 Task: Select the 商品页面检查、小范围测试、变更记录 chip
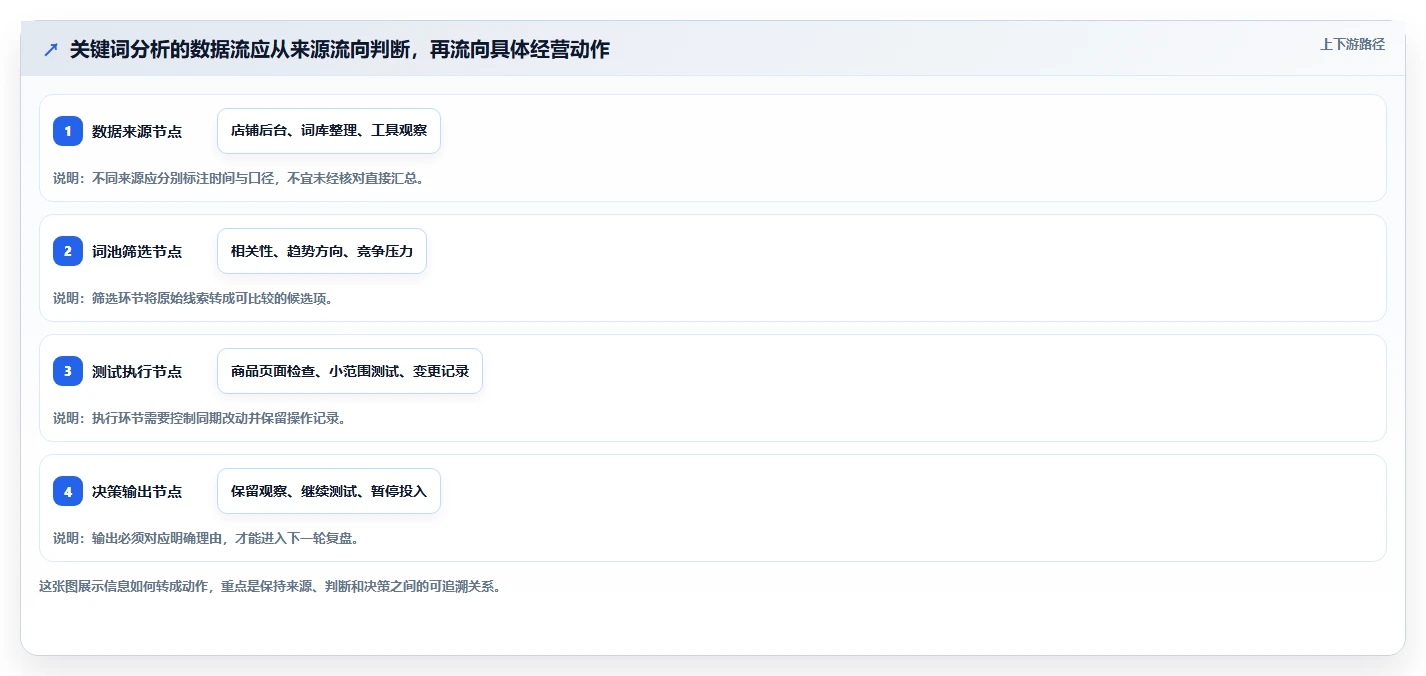tap(350, 371)
